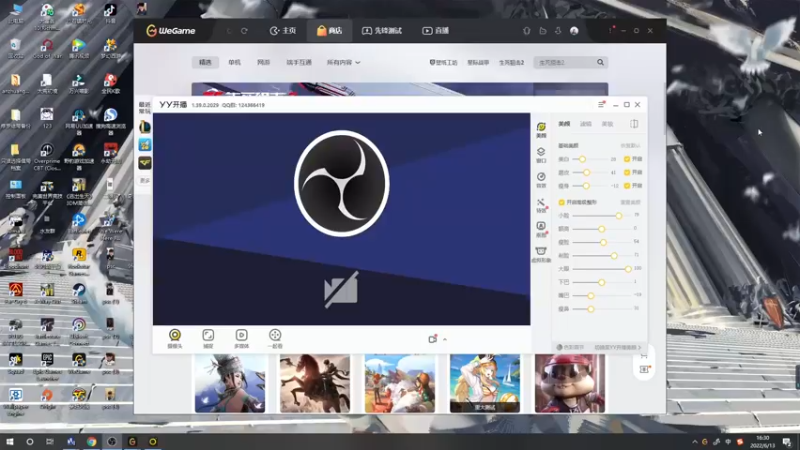Click the switch-to-YY-beauty link at panel bottom
Image resolution: width=800 pixels, height=450 pixels.
(617, 347)
